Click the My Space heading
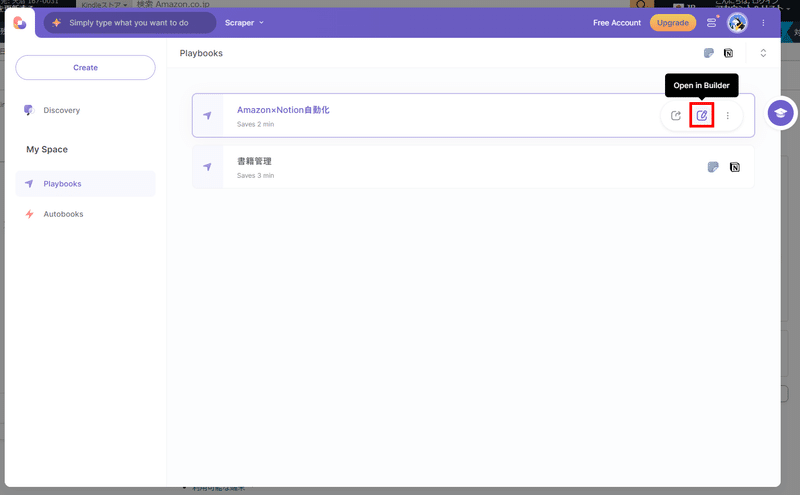The width and height of the screenshot is (800, 495). (x=47, y=150)
